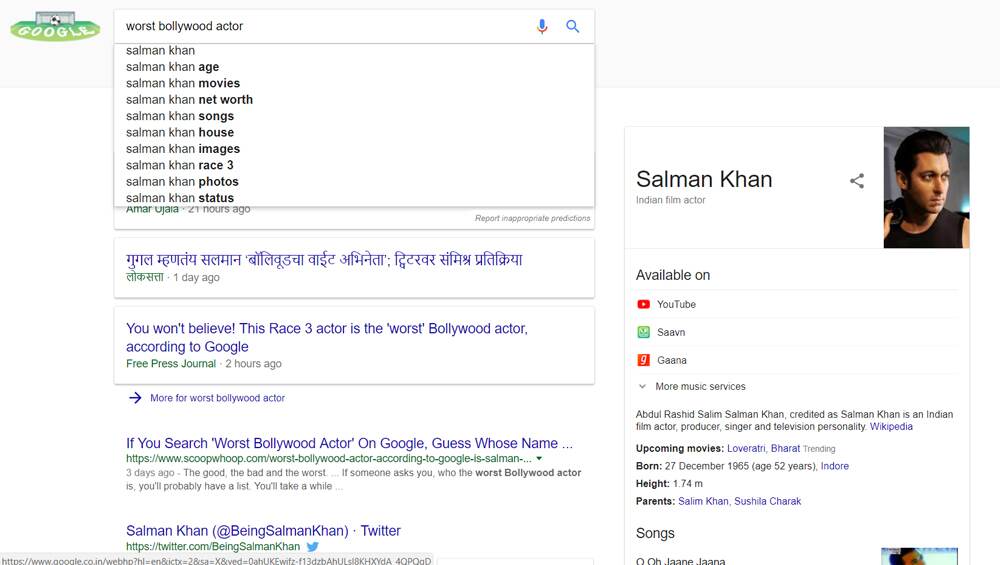Click upcoming movie Loveratri
Image resolution: width=1000 pixels, height=565 pixels.
746,448
